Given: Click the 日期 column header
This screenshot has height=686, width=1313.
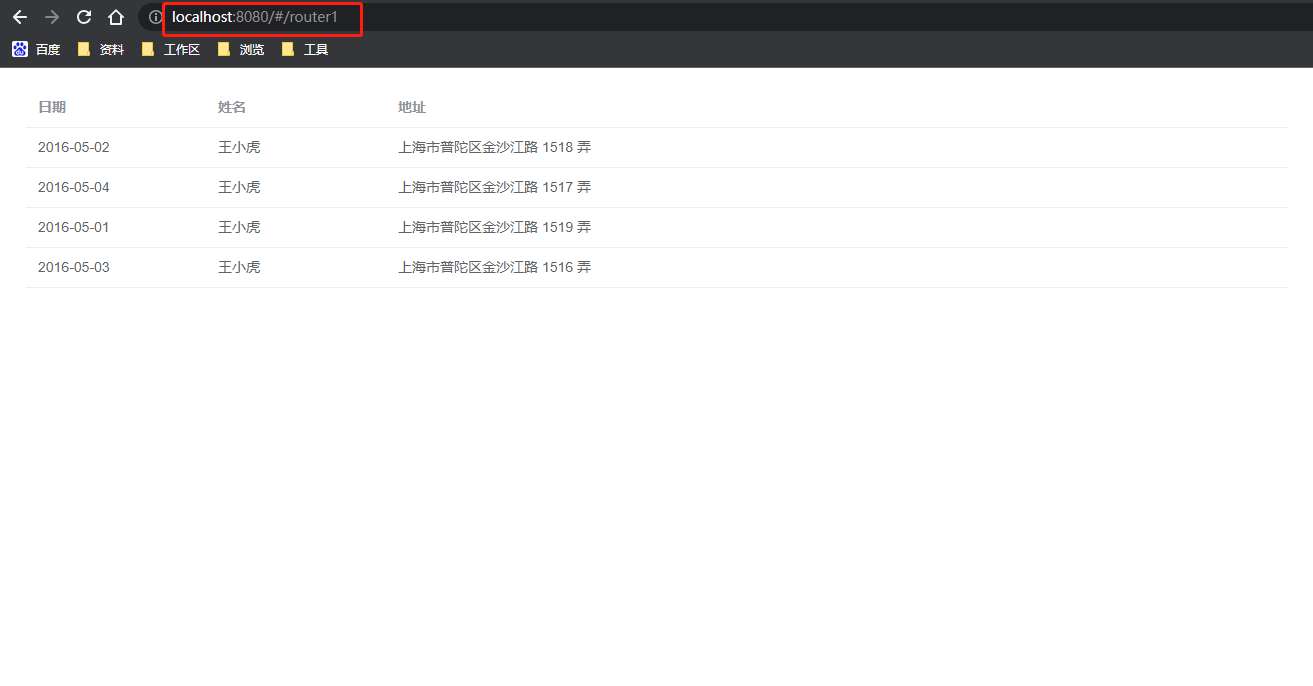Looking at the screenshot, I should pos(52,107).
